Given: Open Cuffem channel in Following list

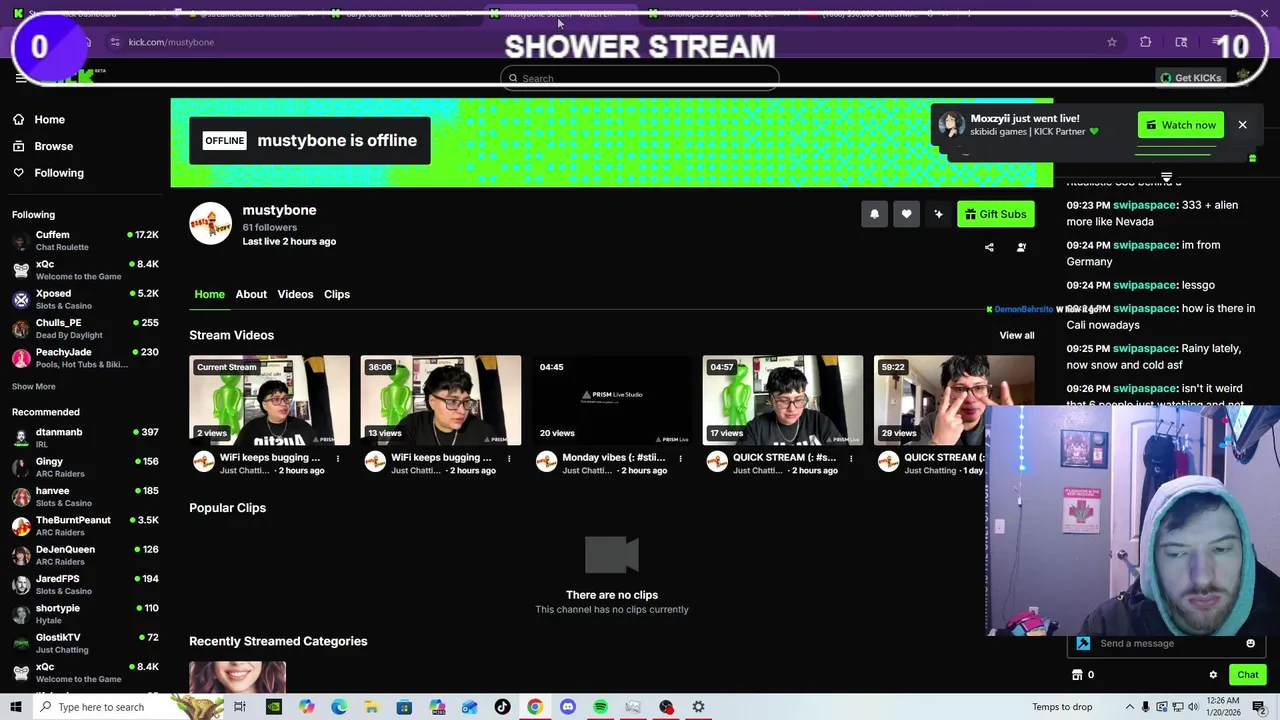Looking at the screenshot, I should [85, 240].
